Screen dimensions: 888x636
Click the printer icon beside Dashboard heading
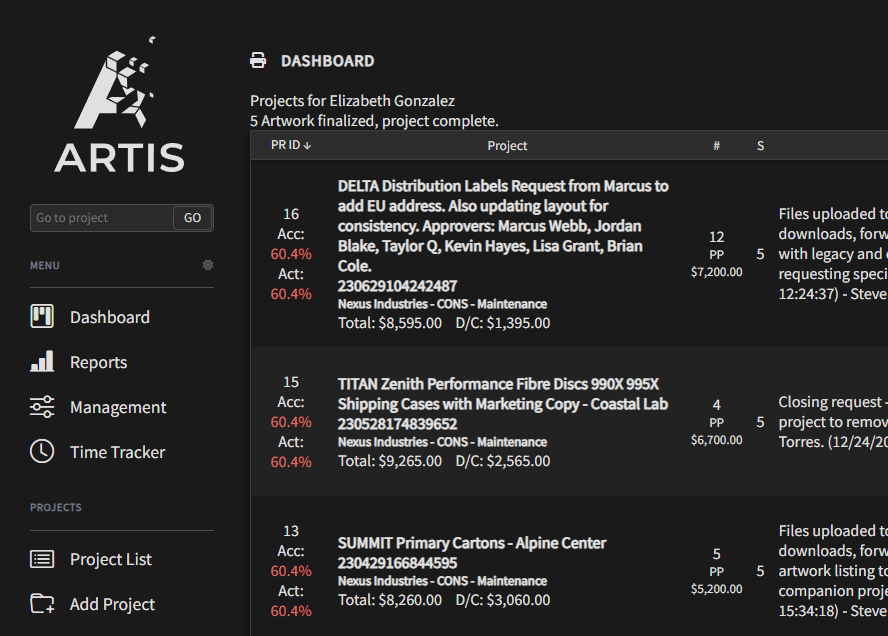coord(258,61)
